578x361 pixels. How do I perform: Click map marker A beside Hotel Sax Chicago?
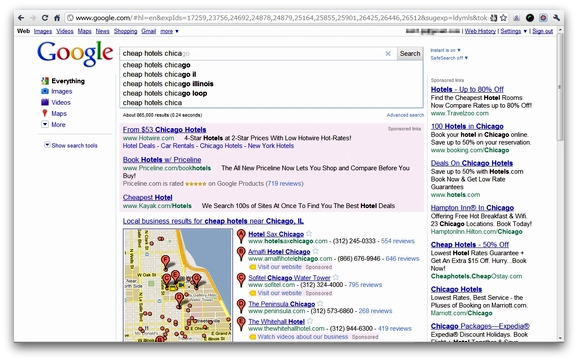[241, 236]
